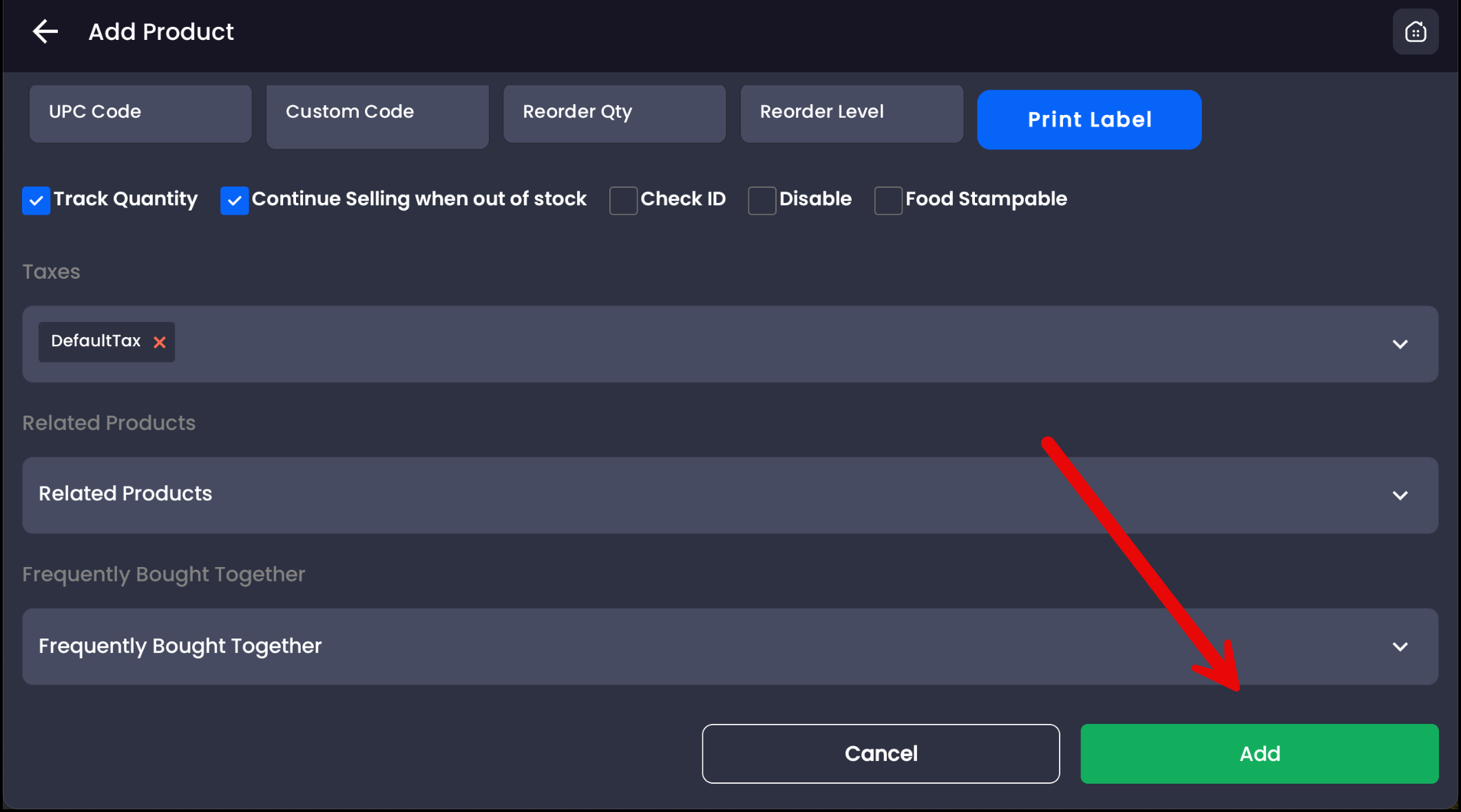The height and width of the screenshot is (812, 1461).
Task: Click the green Add button
Action: [x=1259, y=754]
